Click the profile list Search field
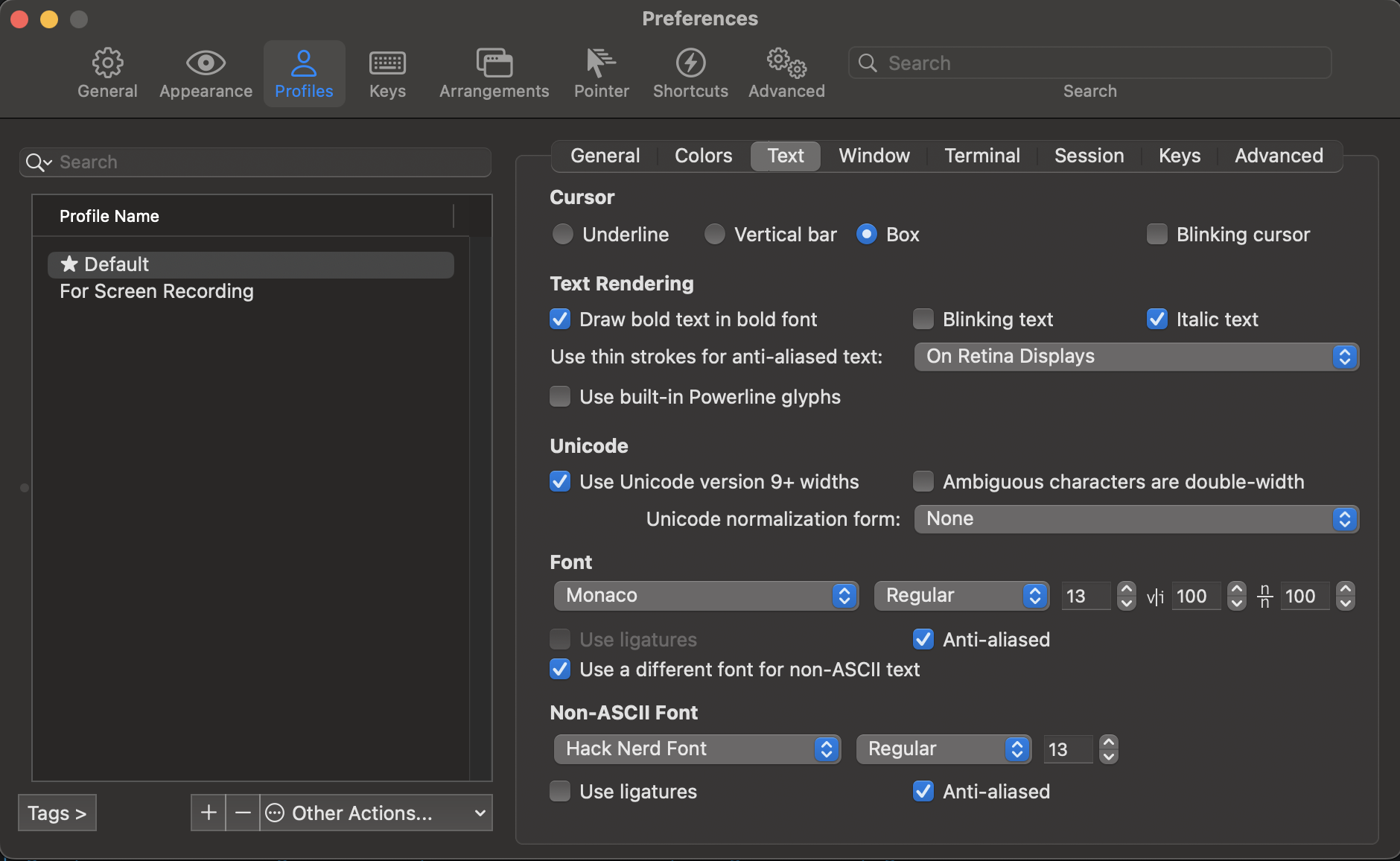The height and width of the screenshot is (861, 1400). point(255,162)
